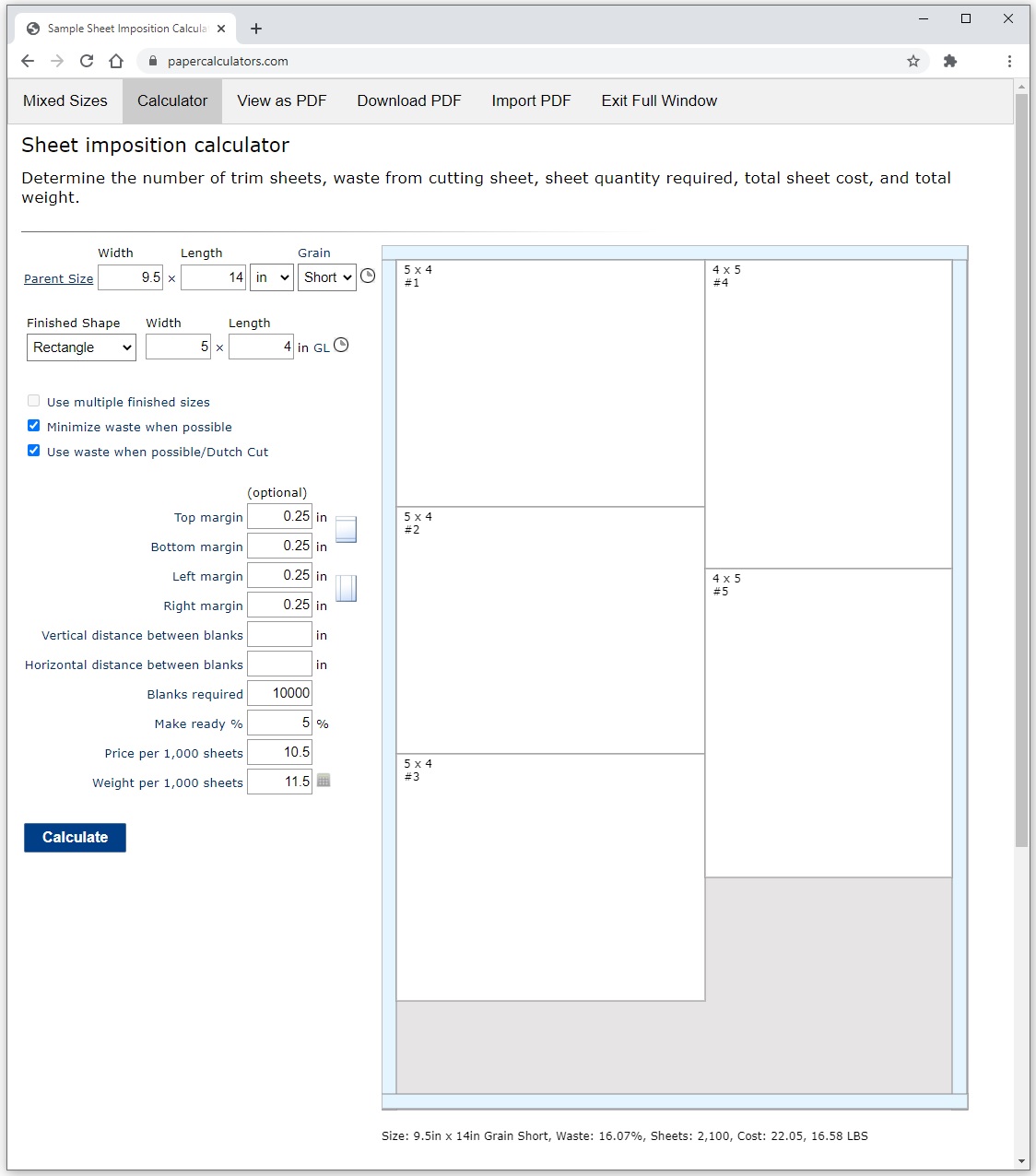Bookmark this page with star icon
This screenshot has height=1176, width=1036.
(913, 61)
